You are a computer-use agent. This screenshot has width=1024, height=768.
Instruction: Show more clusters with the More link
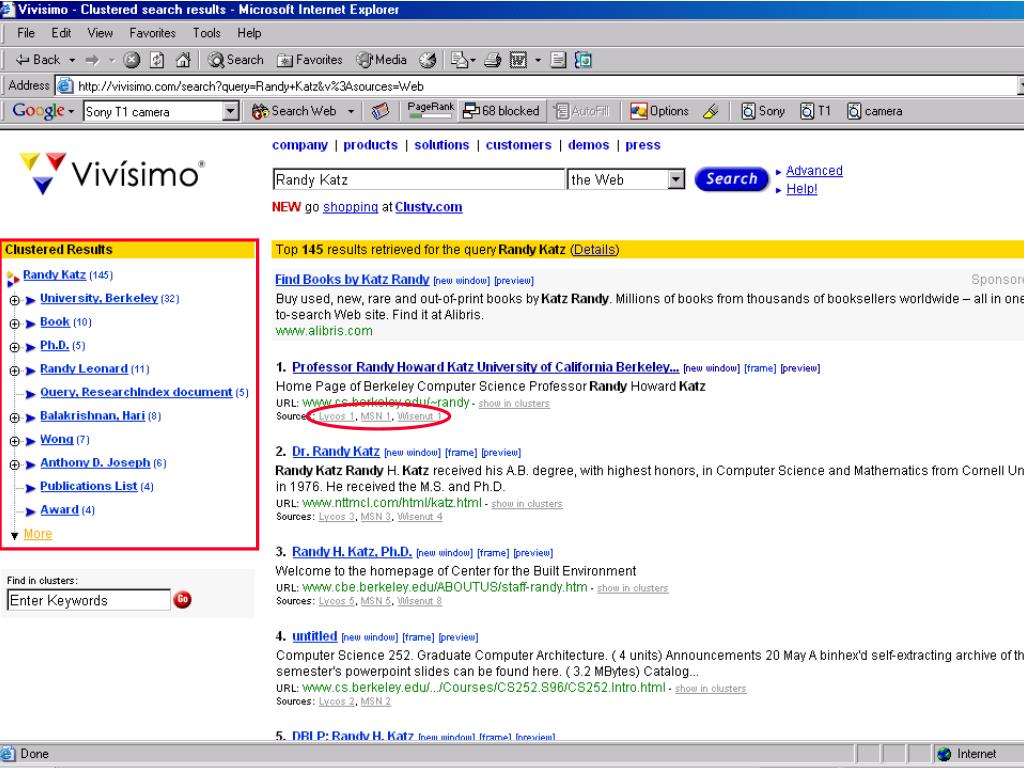click(x=38, y=534)
